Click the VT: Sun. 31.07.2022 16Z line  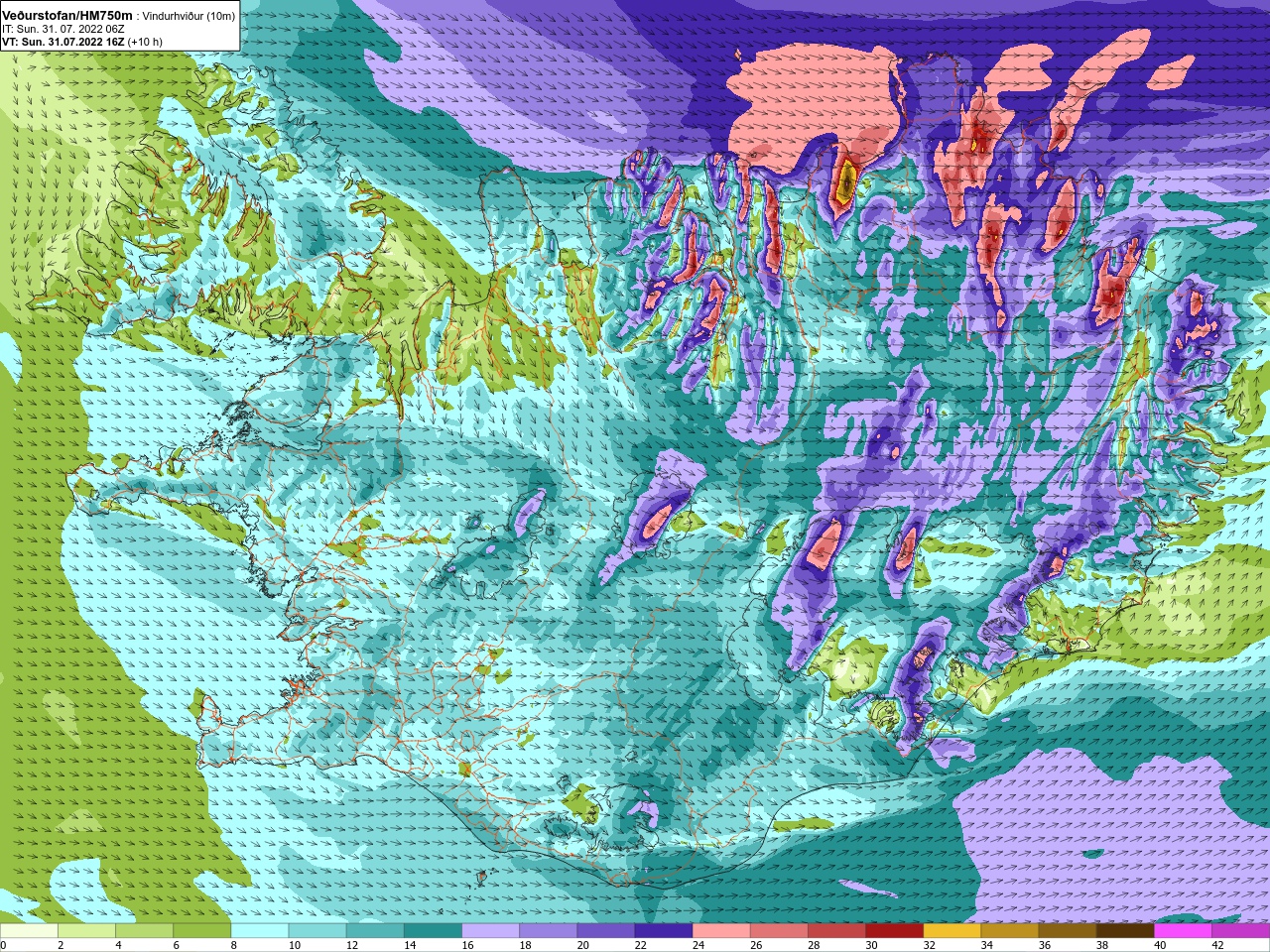[x=63, y=43]
